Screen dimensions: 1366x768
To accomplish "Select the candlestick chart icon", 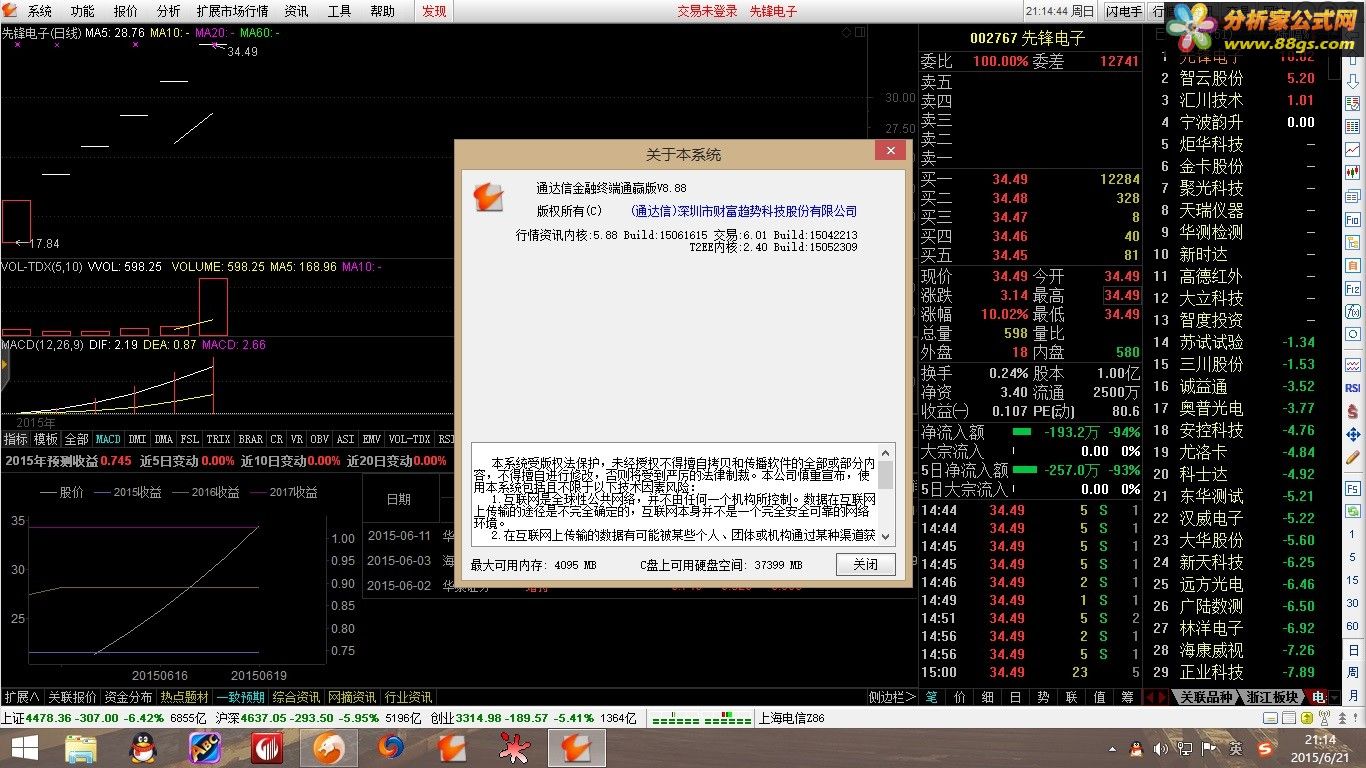I will [x=1352, y=172].
